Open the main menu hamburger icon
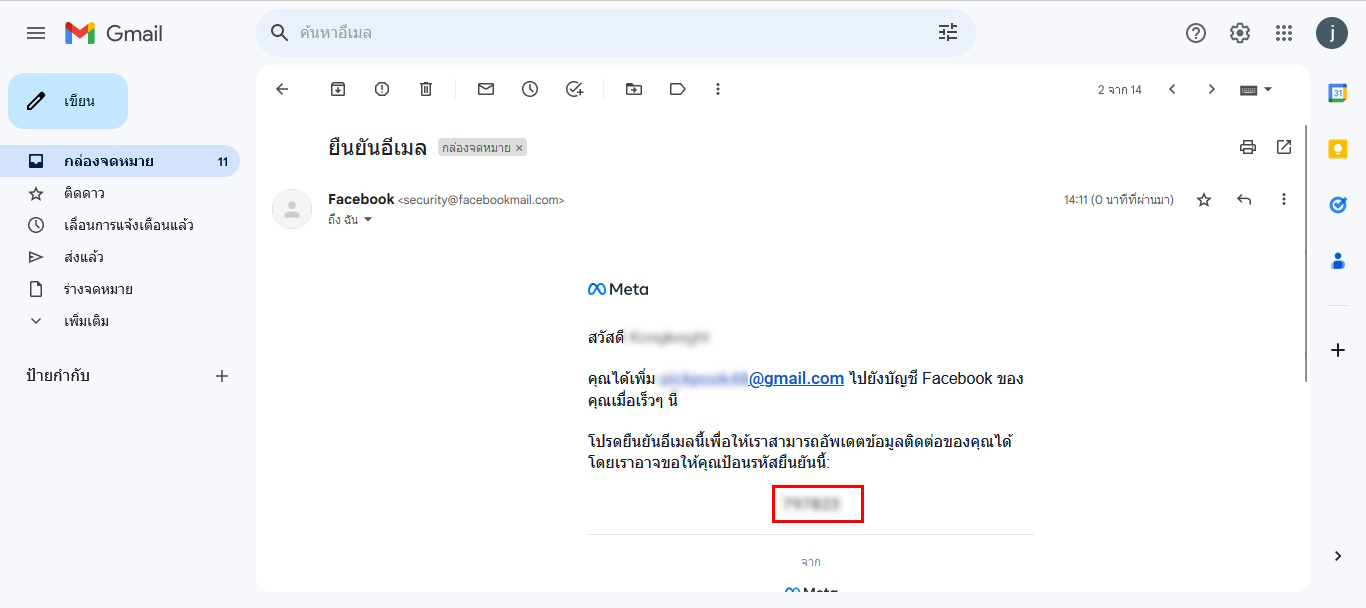Viewport: 1366px width, 608px height. click(36, 33)
